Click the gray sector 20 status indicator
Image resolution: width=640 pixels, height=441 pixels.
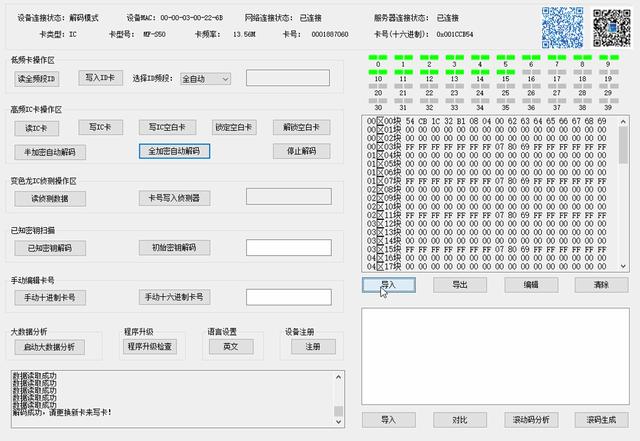378,86
